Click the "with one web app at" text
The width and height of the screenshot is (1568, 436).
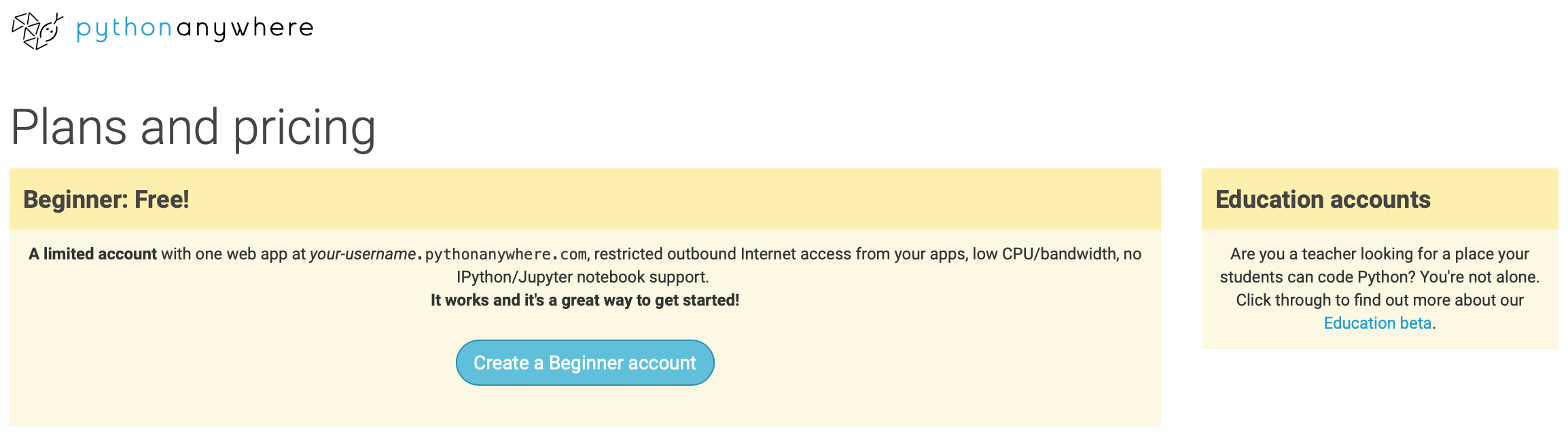click(x=233, y=254)
